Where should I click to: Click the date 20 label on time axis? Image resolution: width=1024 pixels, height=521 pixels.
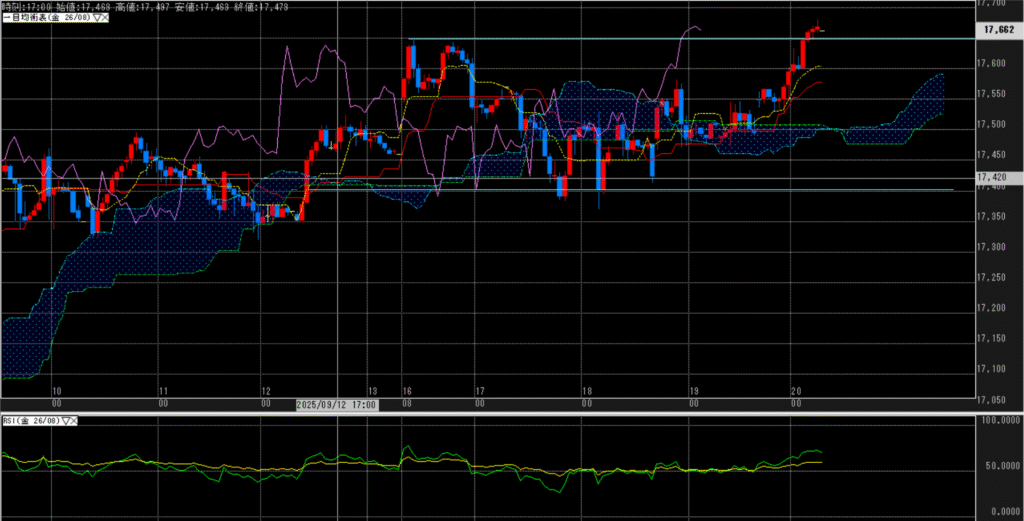794,391
